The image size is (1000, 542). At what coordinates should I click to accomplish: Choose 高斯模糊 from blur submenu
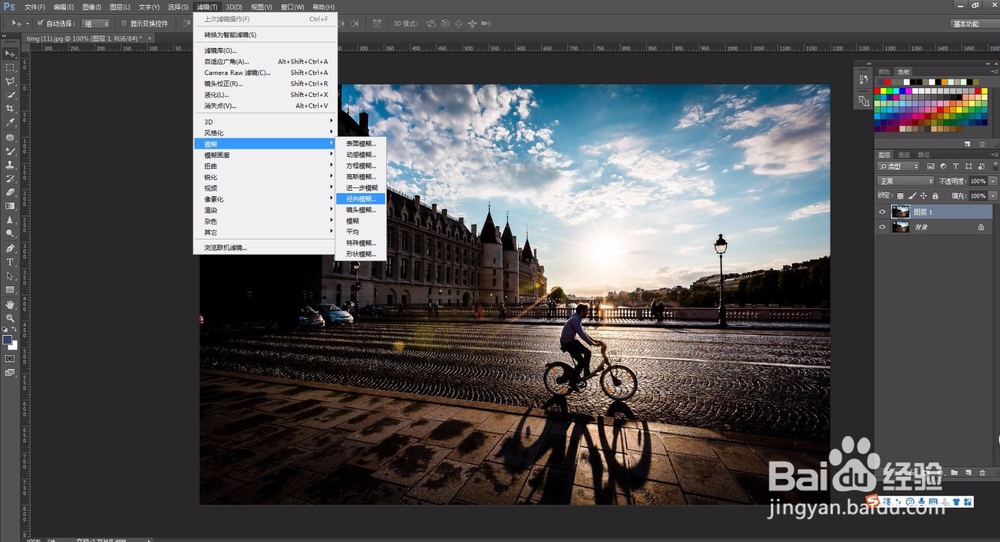(360, 177)
